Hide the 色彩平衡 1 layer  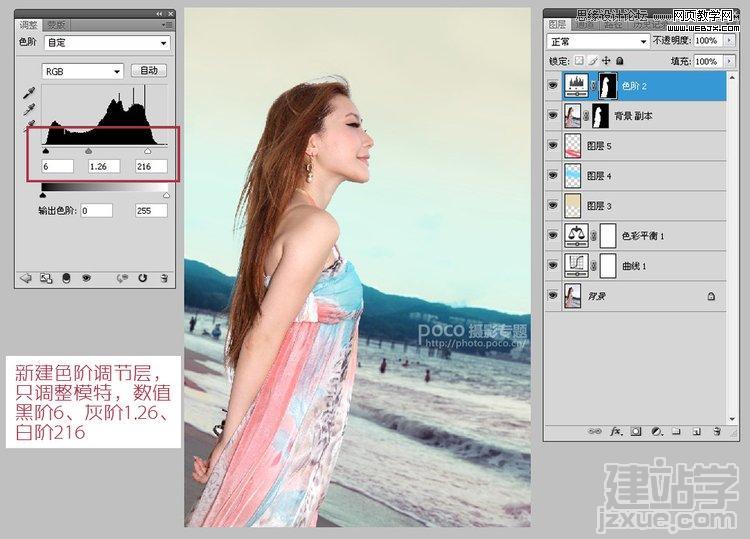coord(553,236)
